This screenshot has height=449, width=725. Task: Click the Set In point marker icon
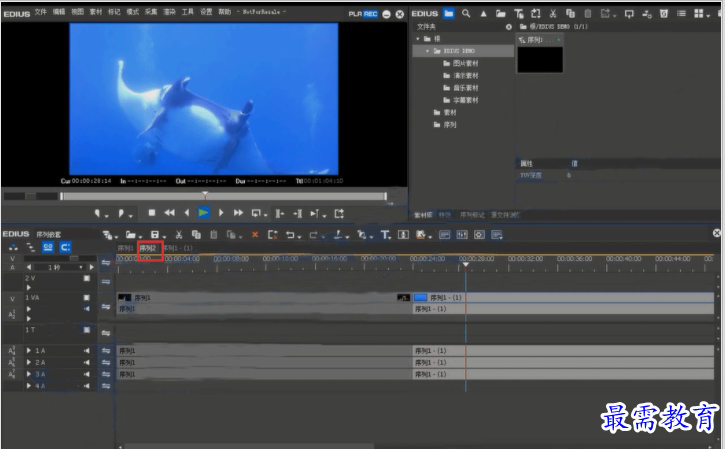(98, 213)
